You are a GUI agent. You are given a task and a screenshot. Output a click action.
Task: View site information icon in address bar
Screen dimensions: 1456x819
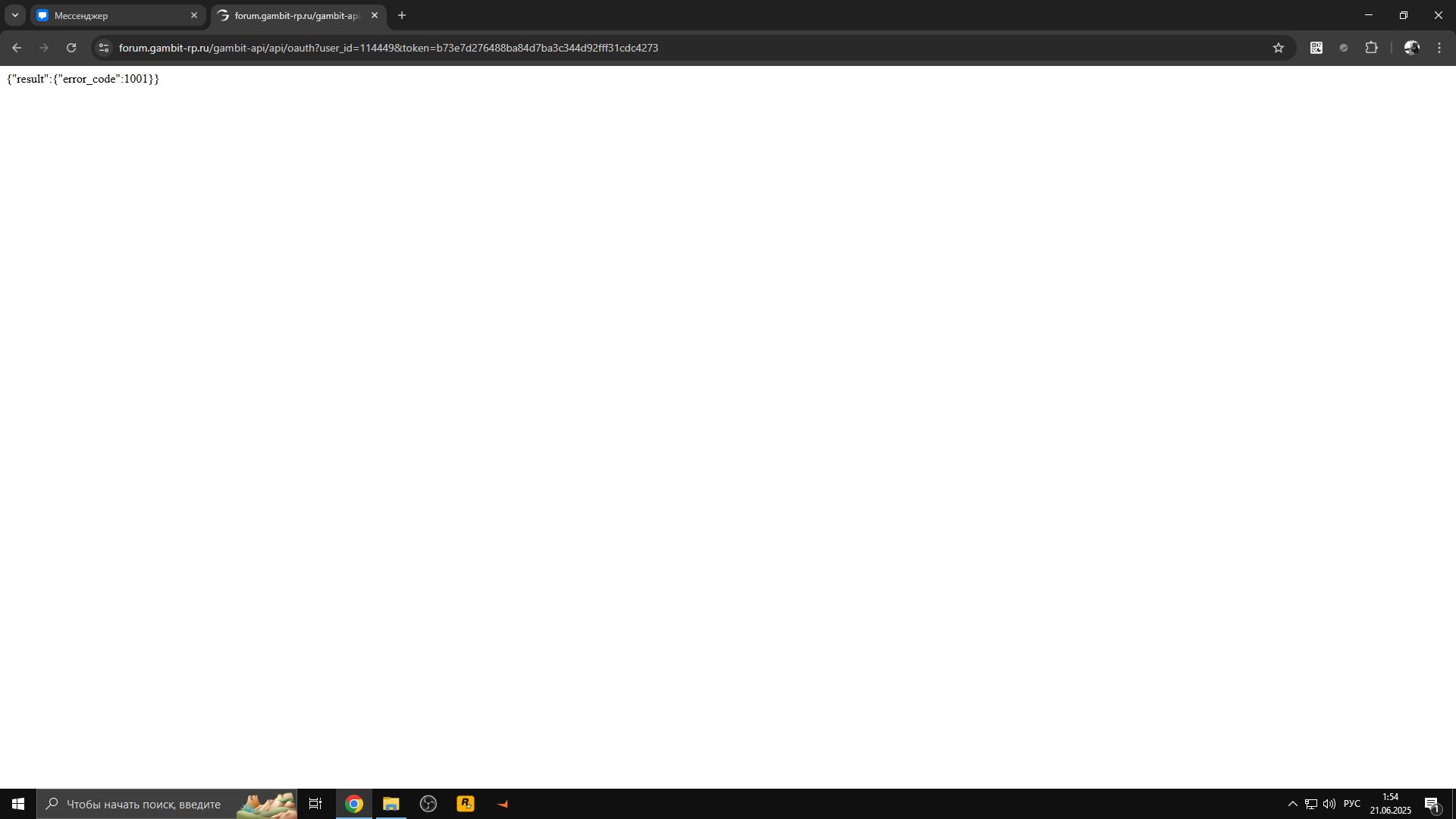[x=104, y=48]
